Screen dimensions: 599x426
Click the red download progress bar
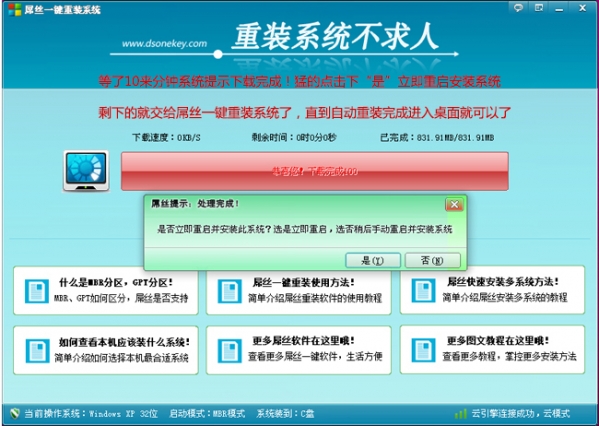[x=315, y=171]
